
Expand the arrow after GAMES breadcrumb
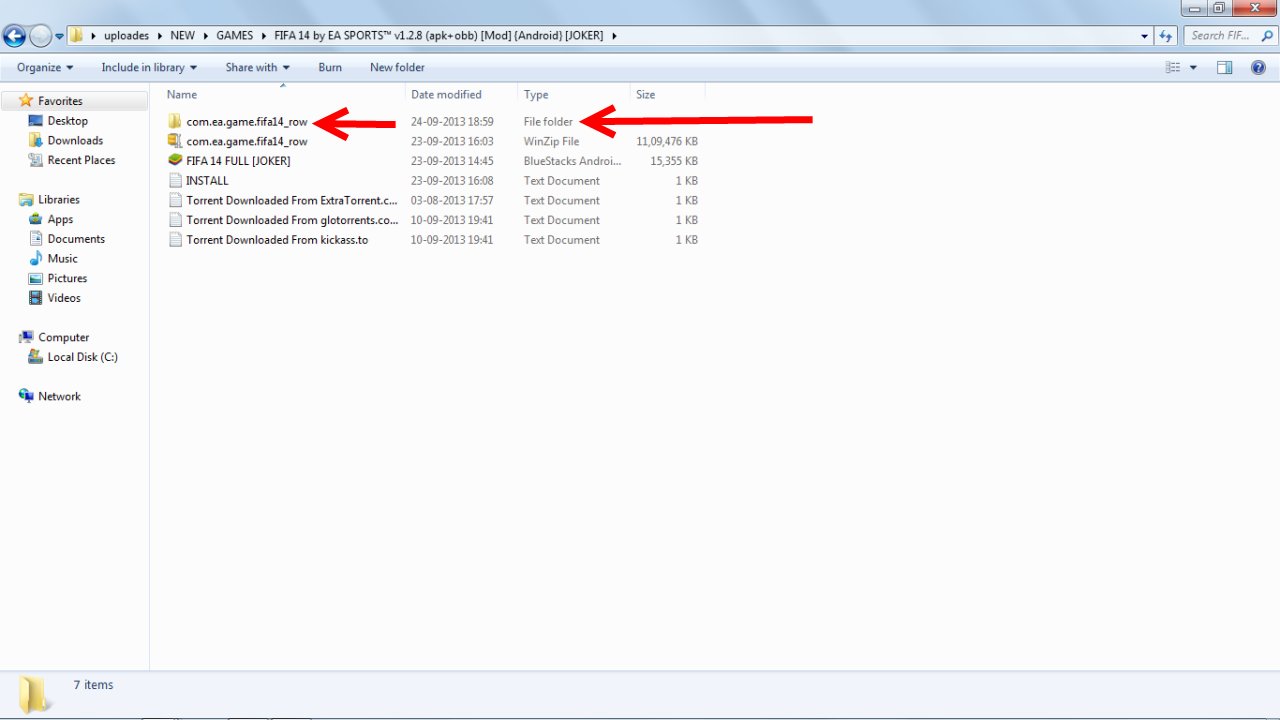[264, 35]
